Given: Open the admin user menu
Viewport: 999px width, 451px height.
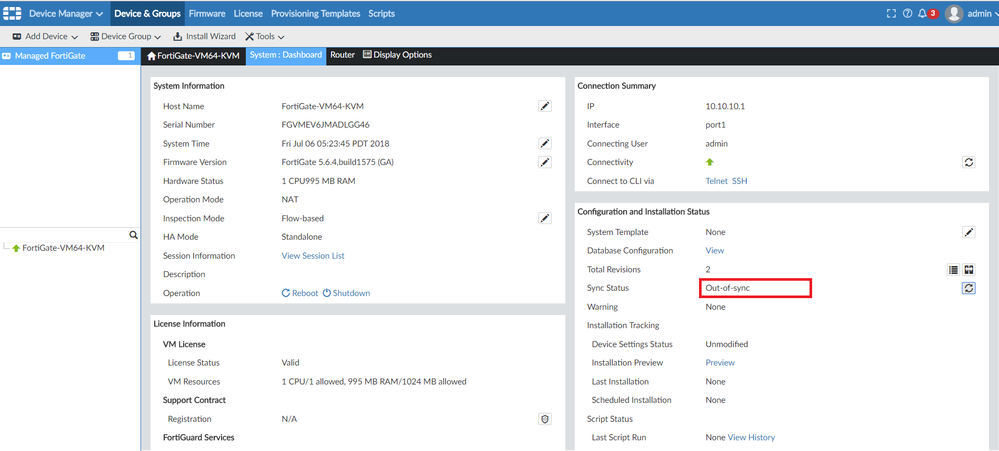Looking at the screenshot, I should (970, 14).
